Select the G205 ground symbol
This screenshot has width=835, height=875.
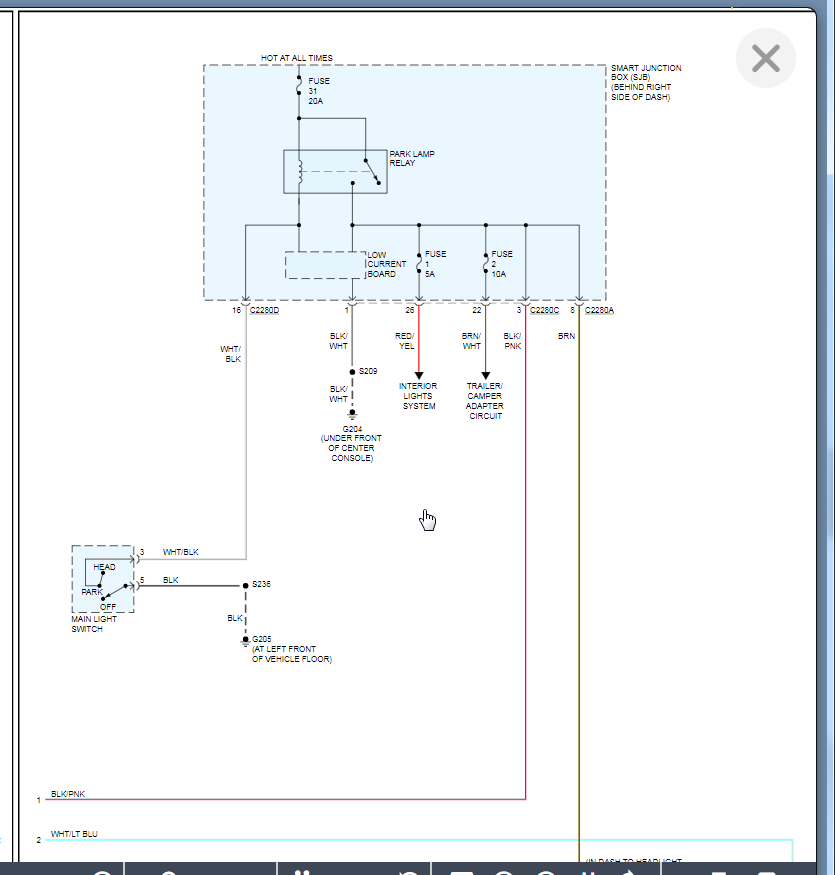tap(246, 641)
